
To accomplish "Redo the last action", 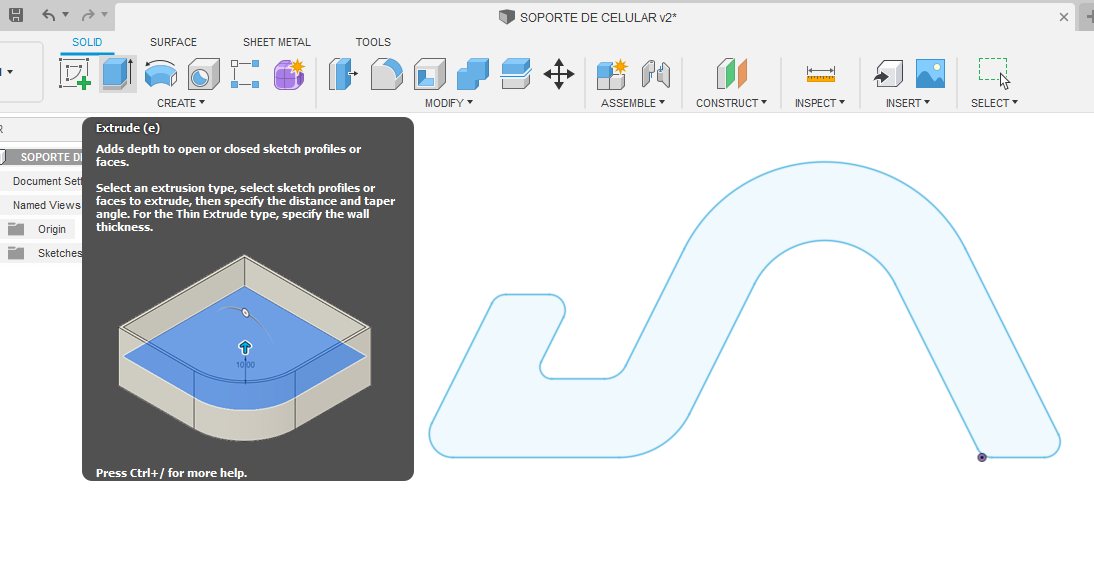I will tap(88, 15).
